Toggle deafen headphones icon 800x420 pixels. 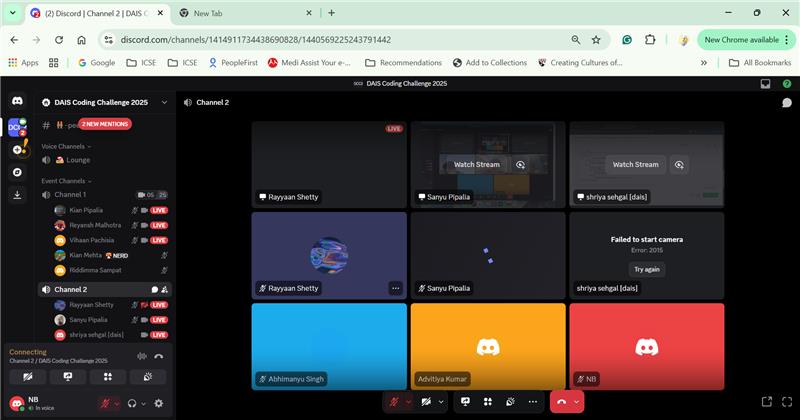[132, 403]
